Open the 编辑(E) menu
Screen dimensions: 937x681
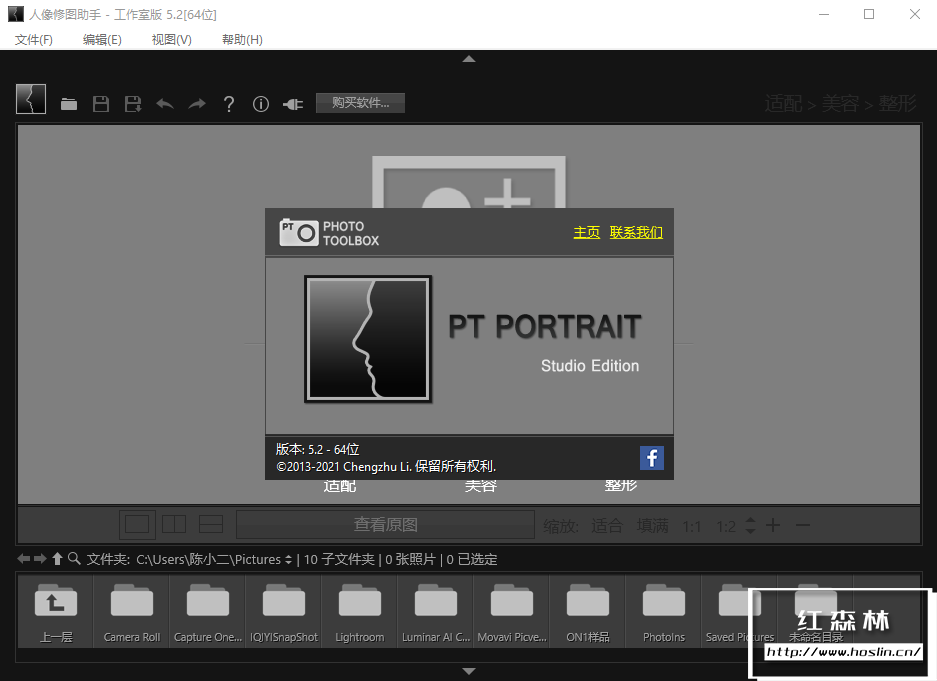click(102, 39)
